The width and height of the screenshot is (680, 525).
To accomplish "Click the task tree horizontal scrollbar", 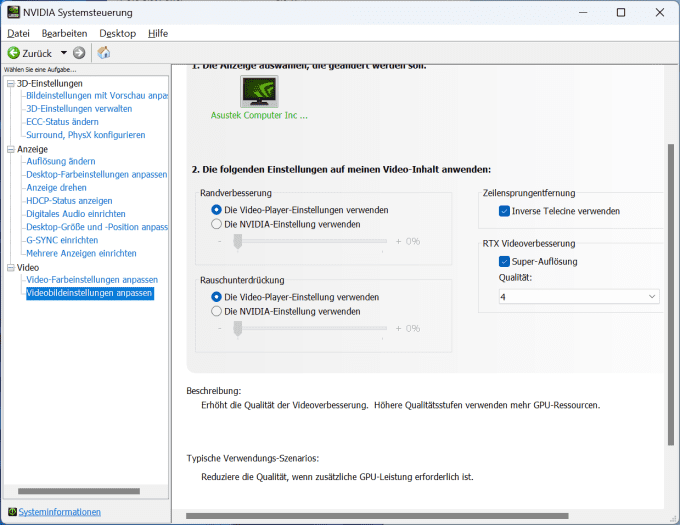I will pyautogui.click(x=79, y=491).
